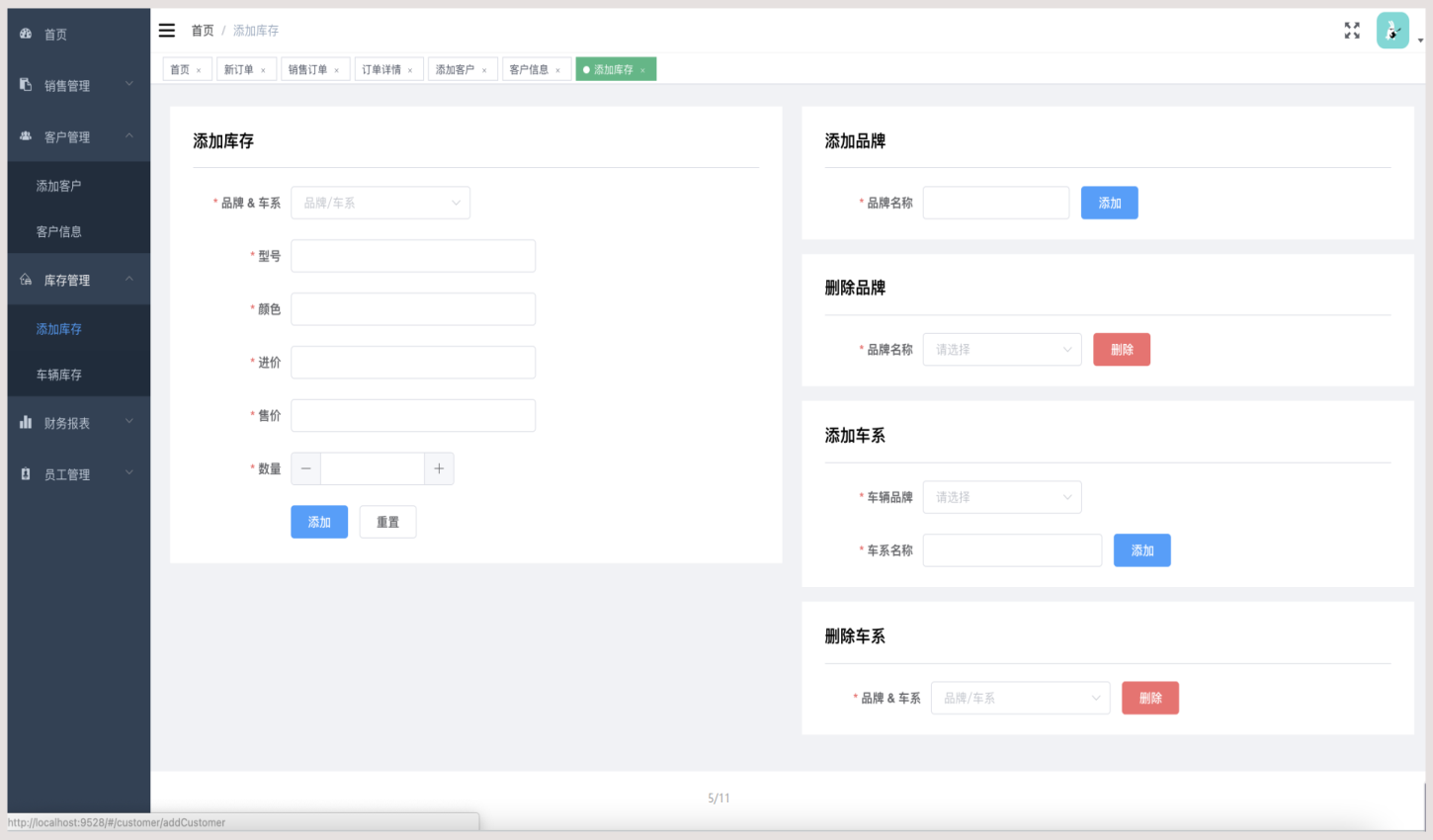The height and width of the screenshot is (840, 1433).
Task: Close the 订单详情 tab
Action: pyautogui.click(x=410, y=70)
